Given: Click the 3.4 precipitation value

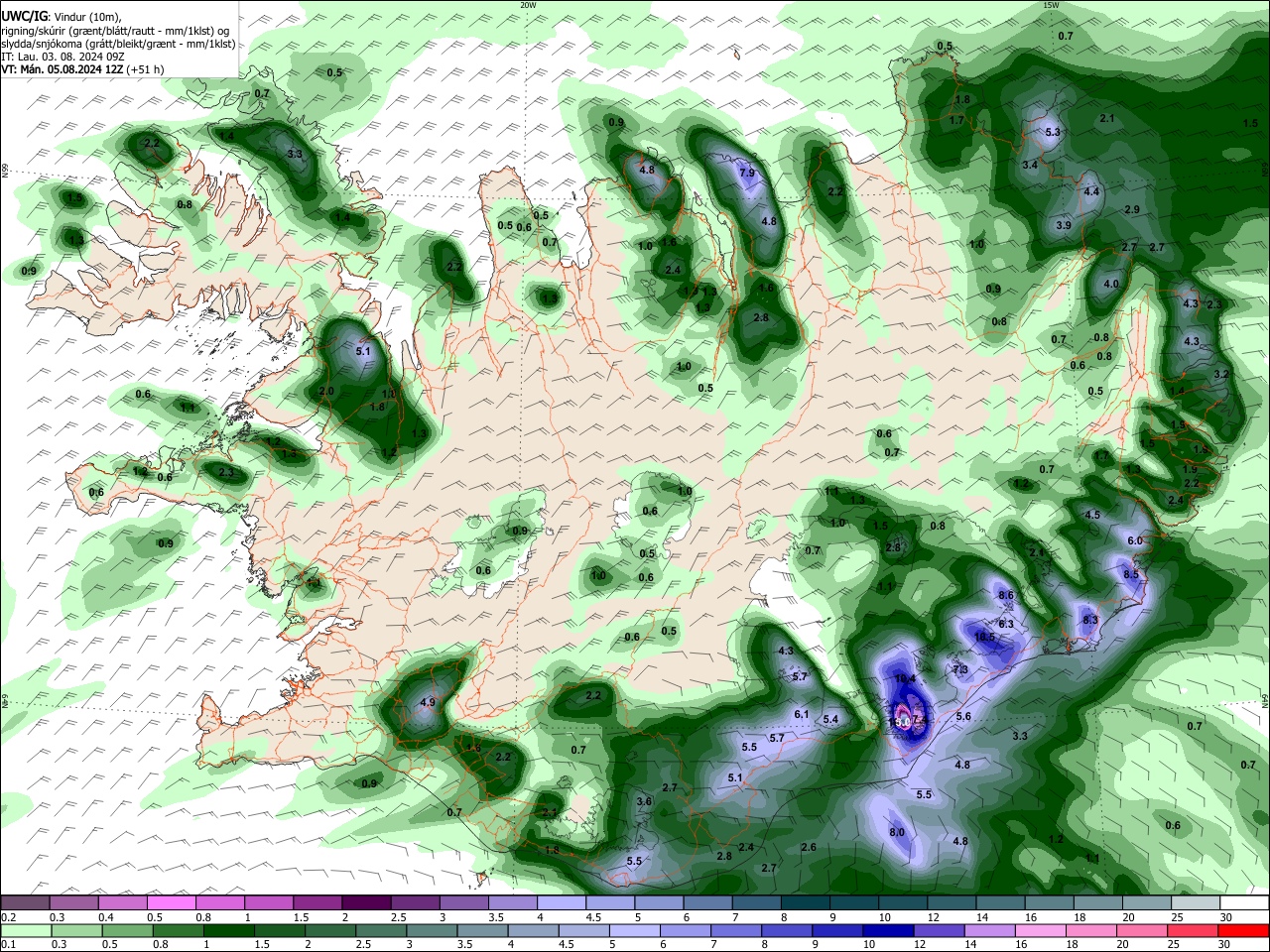Looking at the screenshot, I should point(1030,165).
